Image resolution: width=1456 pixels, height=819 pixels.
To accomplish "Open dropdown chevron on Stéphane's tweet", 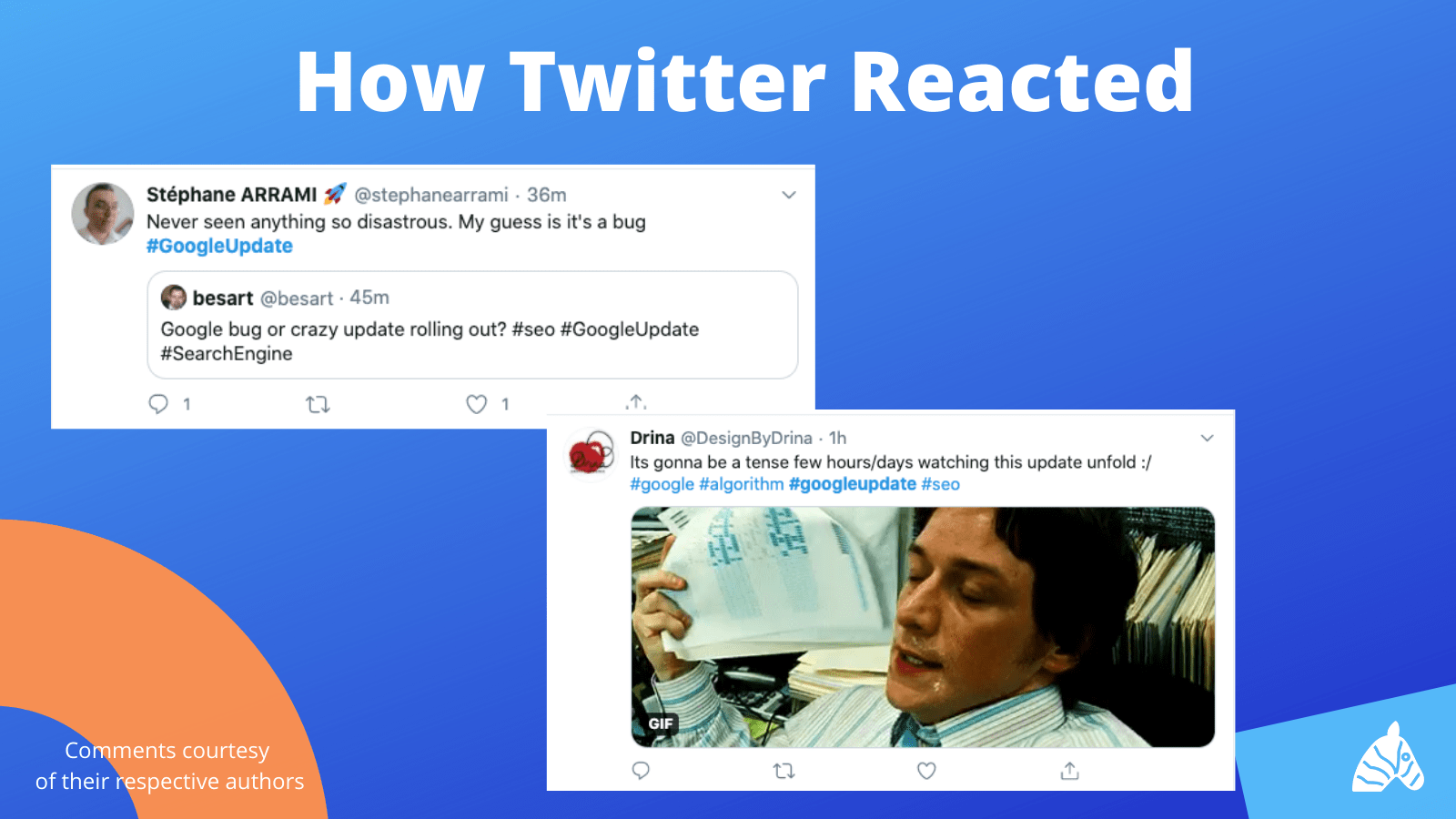I will point(789,195).
